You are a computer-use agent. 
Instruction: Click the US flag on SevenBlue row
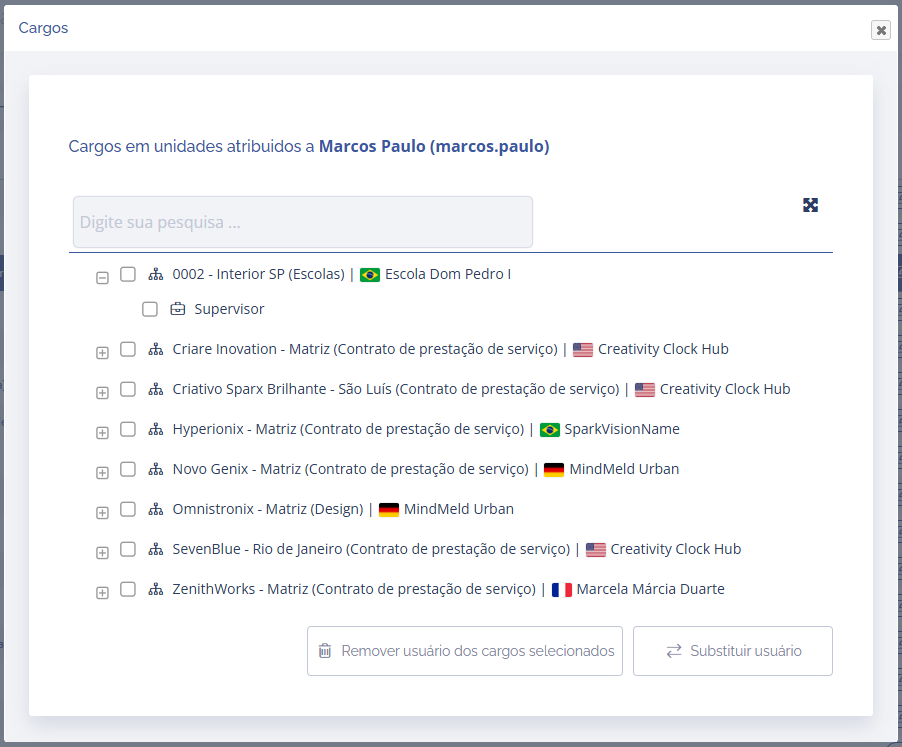coord(596,550)
